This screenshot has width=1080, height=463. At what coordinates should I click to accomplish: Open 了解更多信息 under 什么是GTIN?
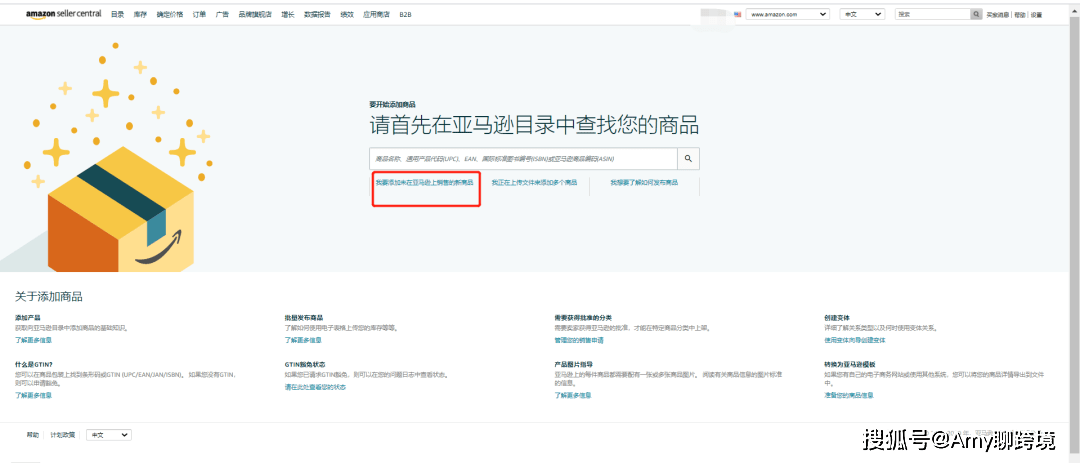[34, 395]
